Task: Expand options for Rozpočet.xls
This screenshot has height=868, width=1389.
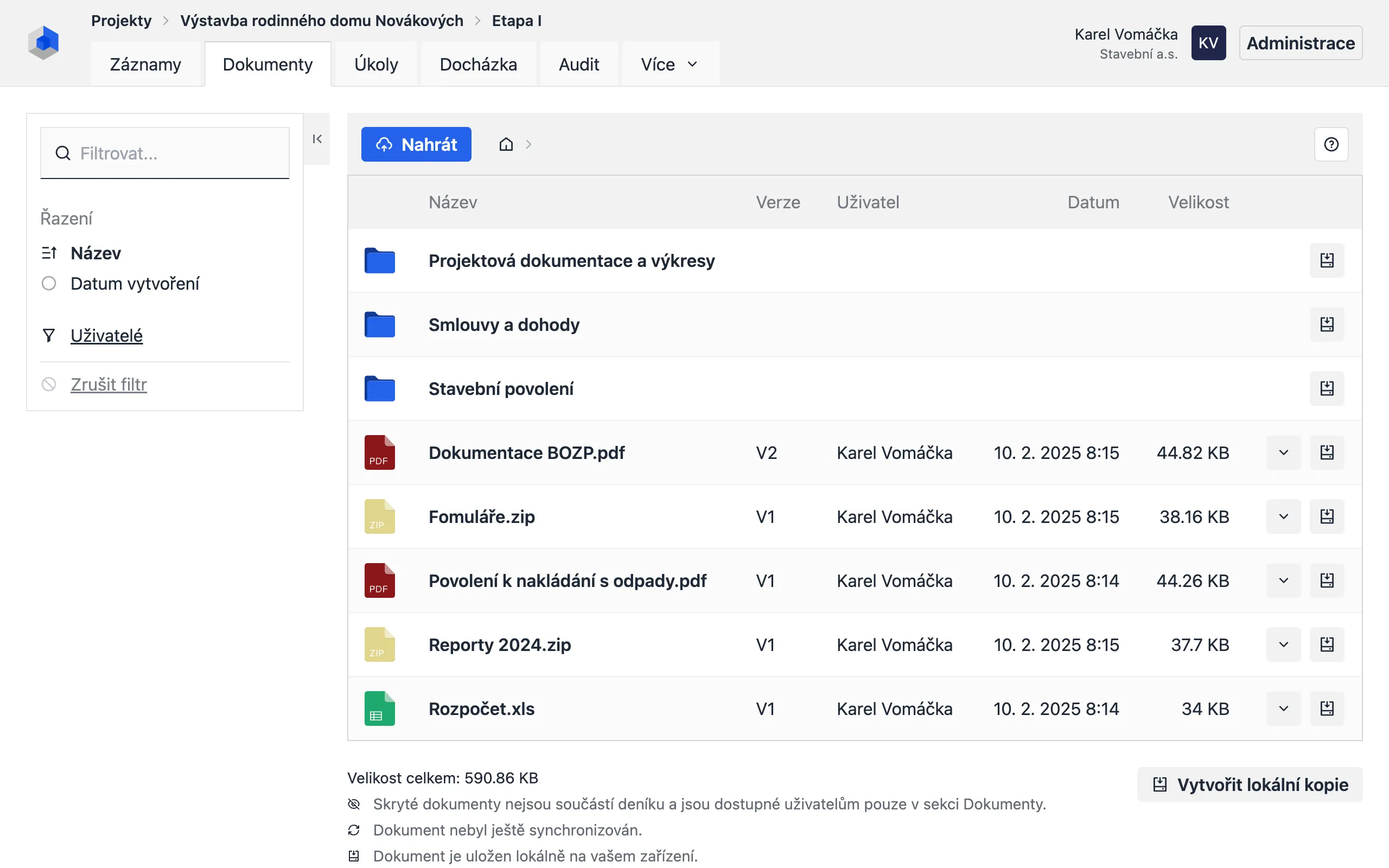Action: pyautogui.click(x=1283, y=709)
